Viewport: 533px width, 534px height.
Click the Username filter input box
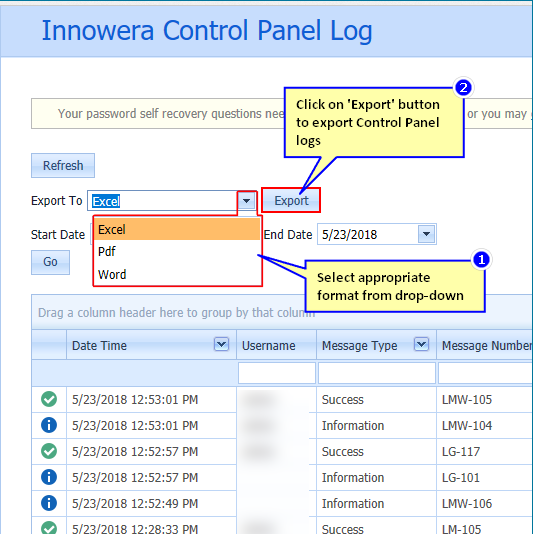point(277,373)
